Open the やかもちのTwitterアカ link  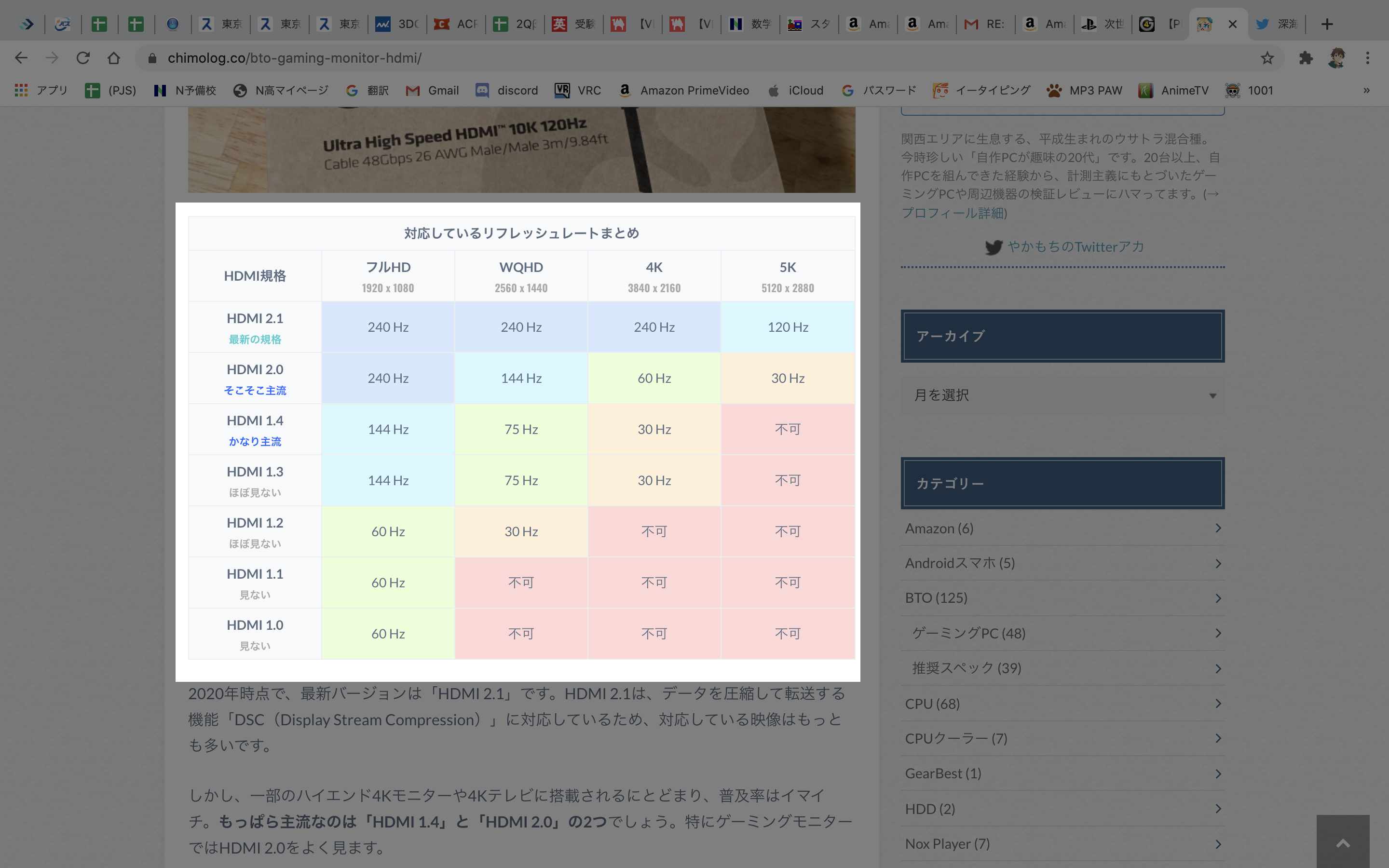(1075, 247)
